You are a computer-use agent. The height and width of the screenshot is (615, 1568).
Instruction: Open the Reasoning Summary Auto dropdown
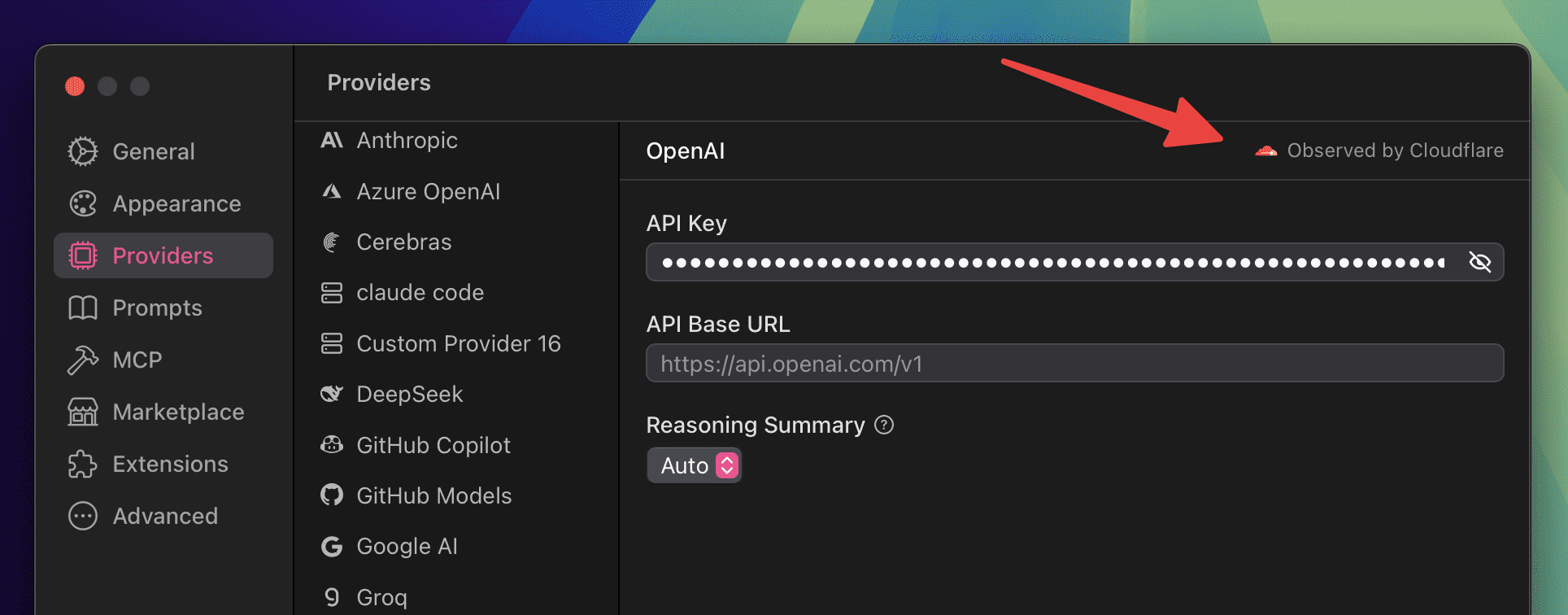click(x=695, y=465)
